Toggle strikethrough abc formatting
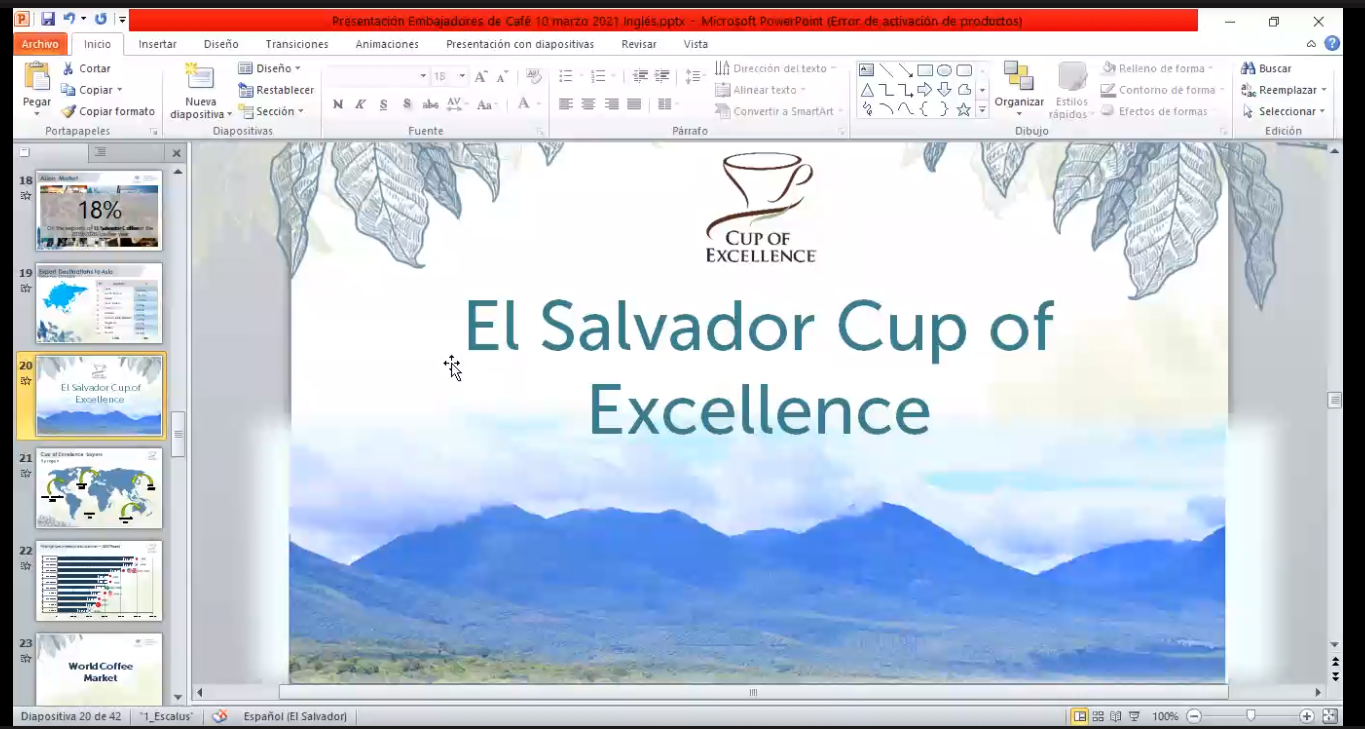 (431, 104)
